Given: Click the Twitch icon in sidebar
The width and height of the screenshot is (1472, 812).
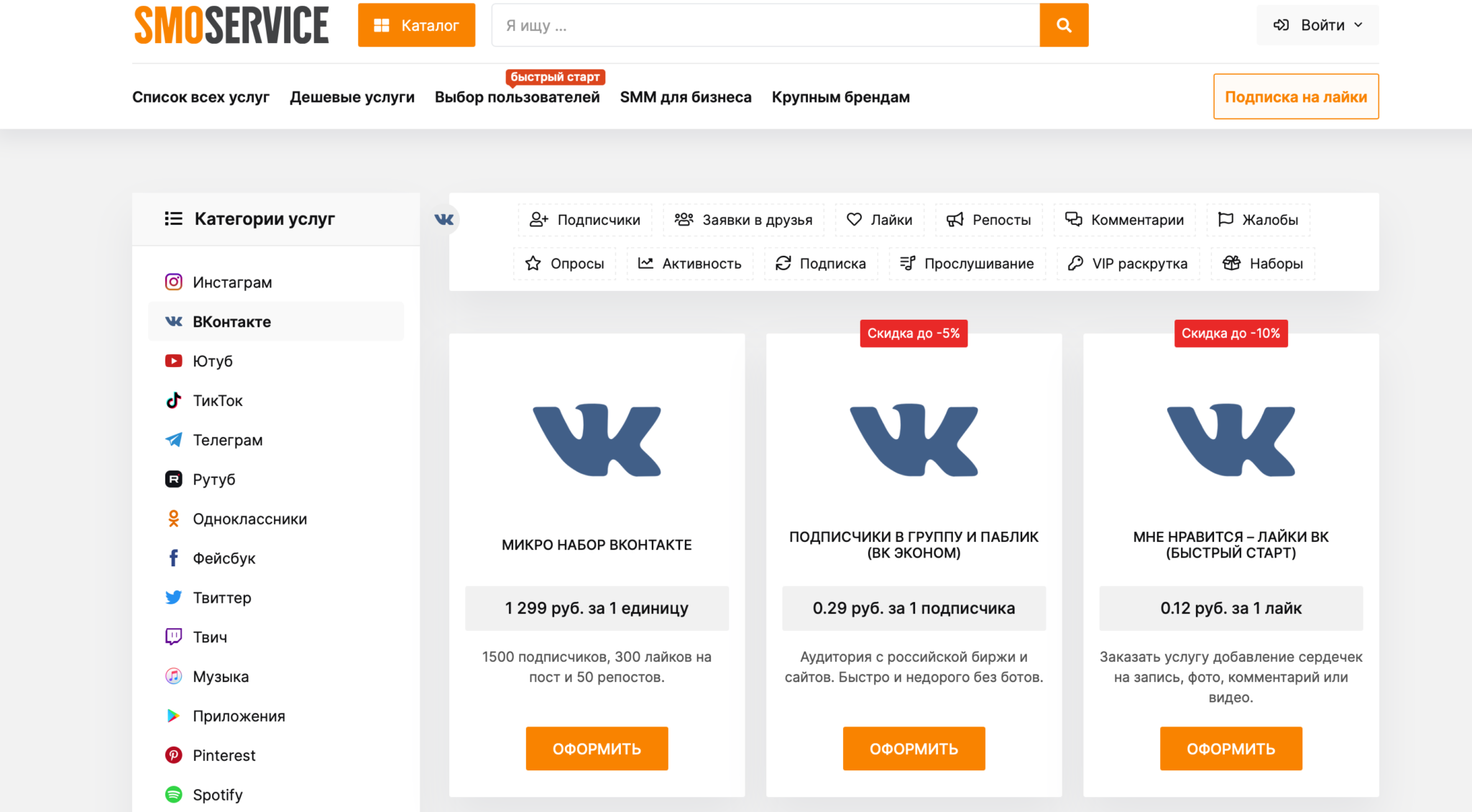Looking at the screenshot, I should coord(174,637).
